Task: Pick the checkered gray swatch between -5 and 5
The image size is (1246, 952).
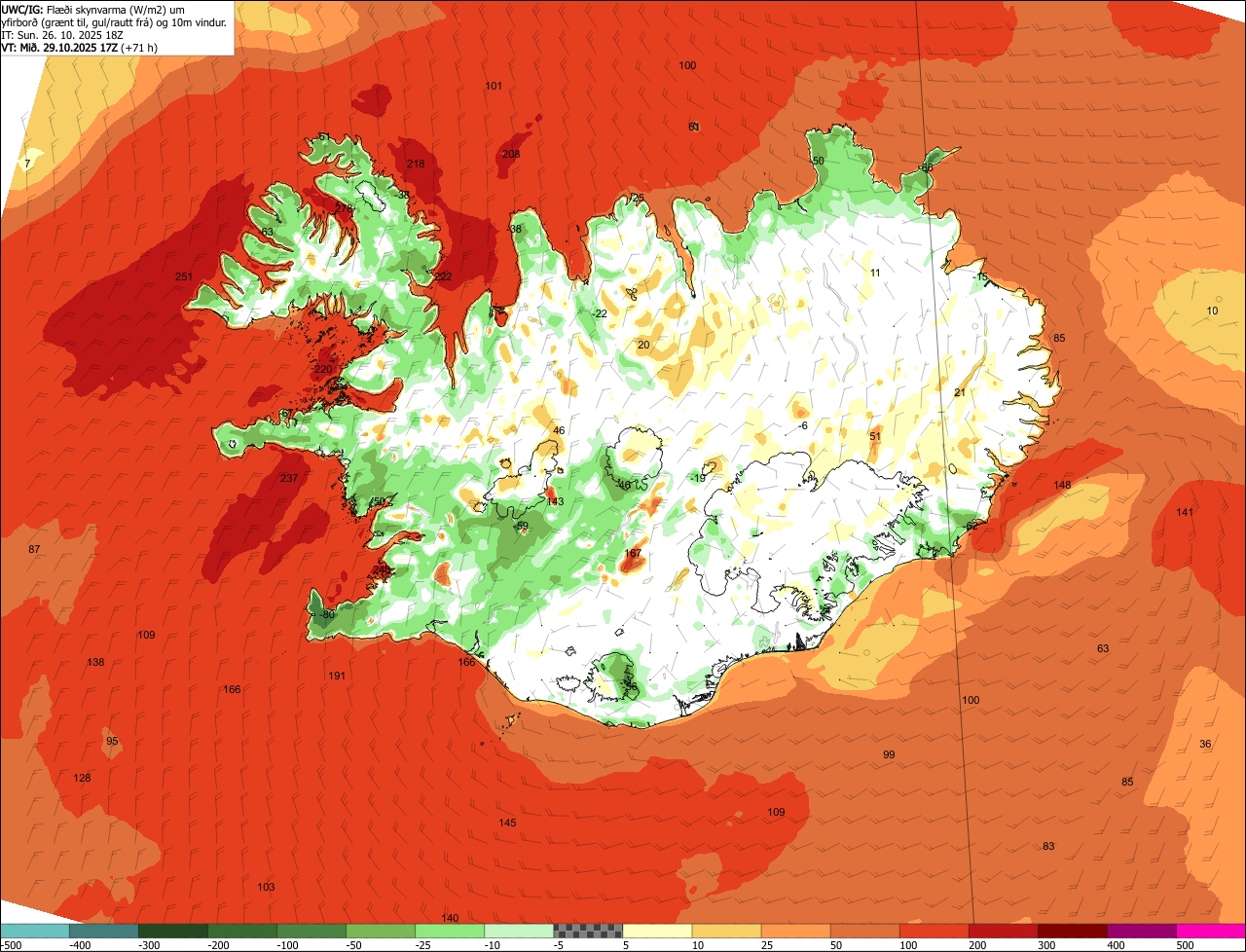Action: click(x=588, y=931)
